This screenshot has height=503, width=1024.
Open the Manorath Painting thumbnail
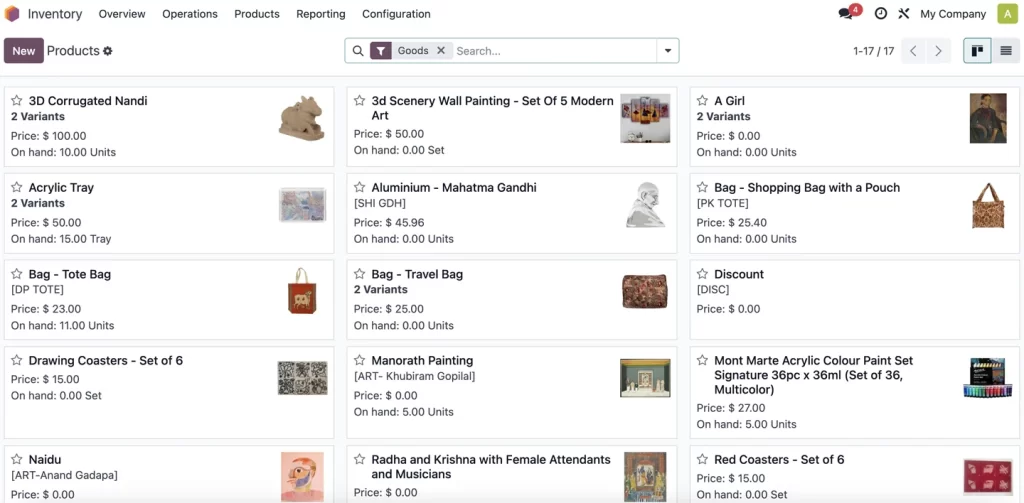(x=645, y=378)
